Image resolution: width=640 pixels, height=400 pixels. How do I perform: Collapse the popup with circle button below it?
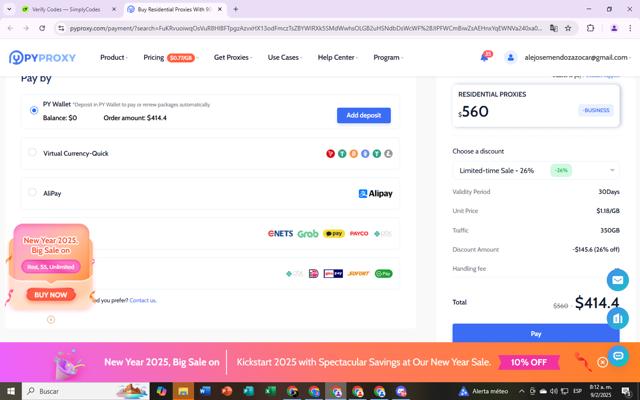(51, 320)
